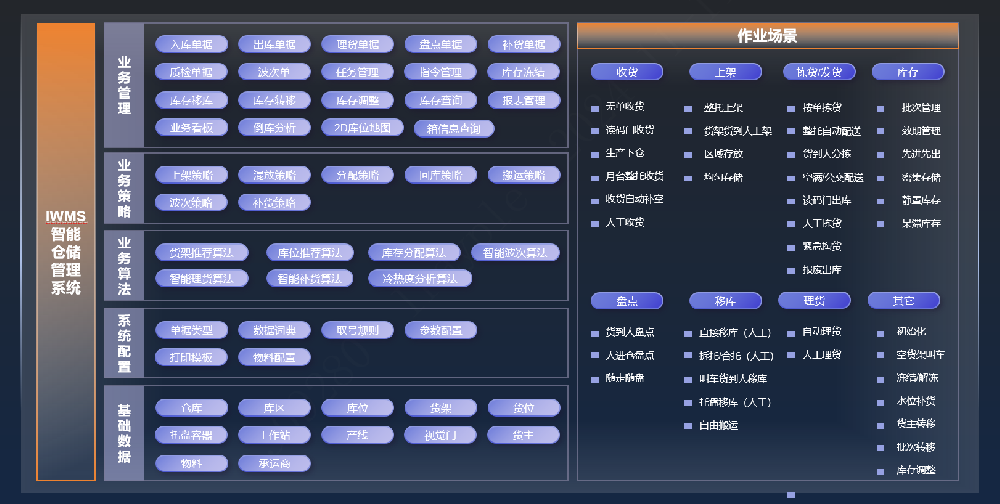Screen dimensions: 1000x504
Task: Click the 收货 scenario header
Action: tap(627, 72)
